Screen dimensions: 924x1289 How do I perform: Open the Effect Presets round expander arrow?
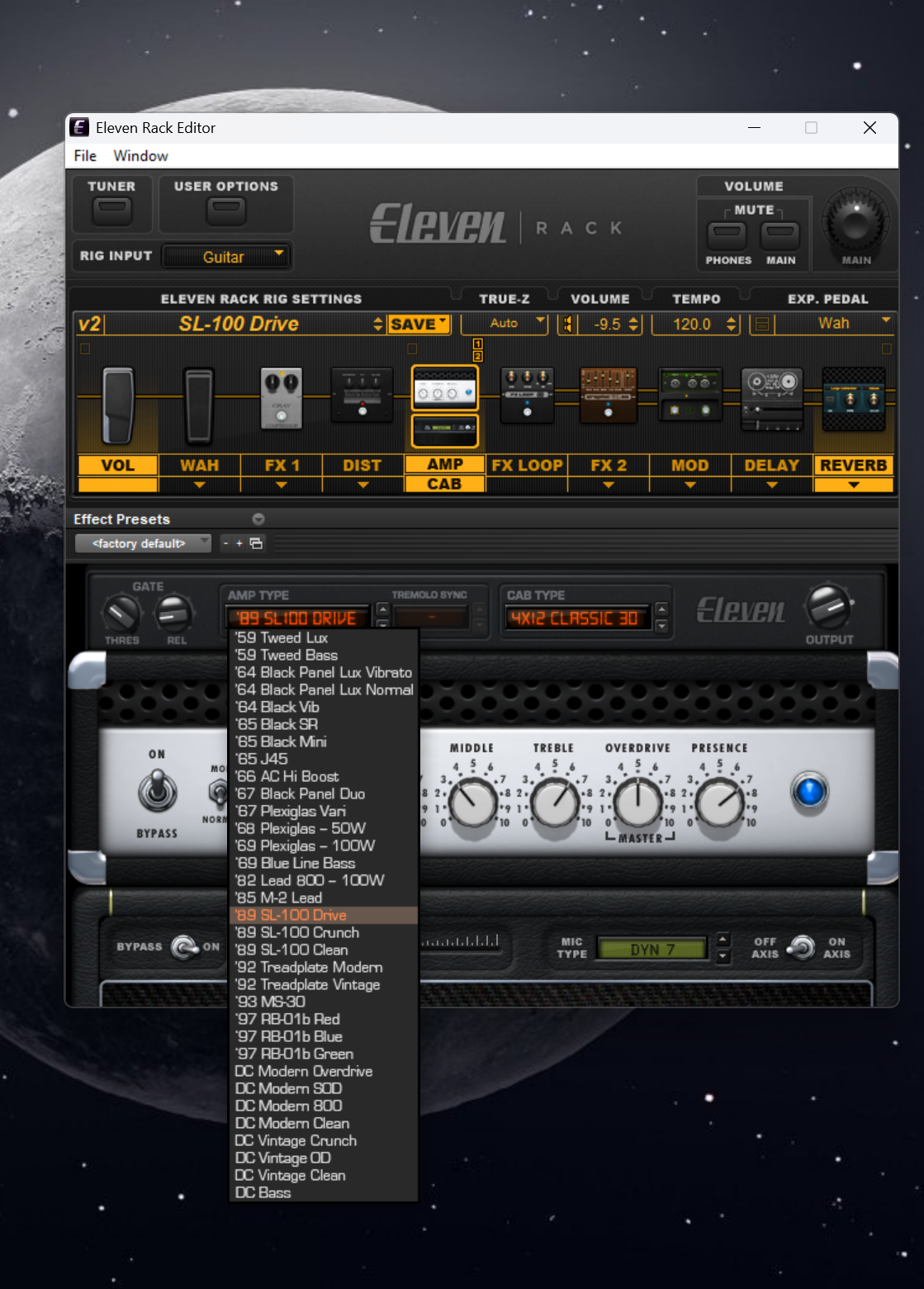[258, 519]
